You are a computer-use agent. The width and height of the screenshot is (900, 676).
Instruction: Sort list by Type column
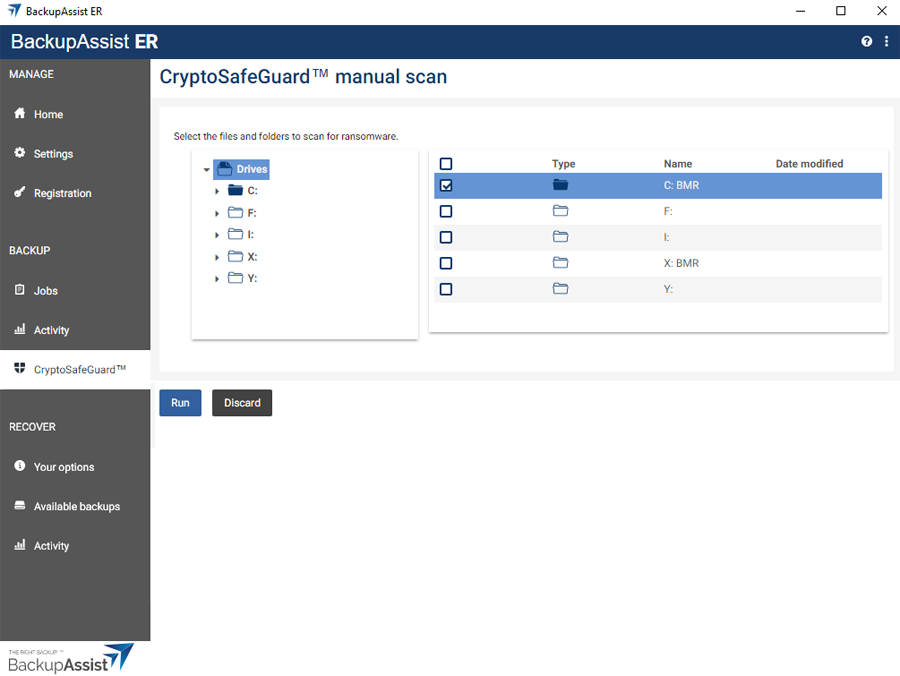coord(564,164)
